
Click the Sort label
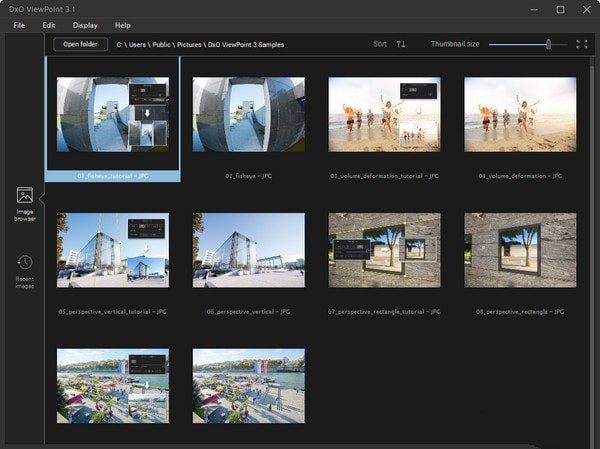[380, 44]
